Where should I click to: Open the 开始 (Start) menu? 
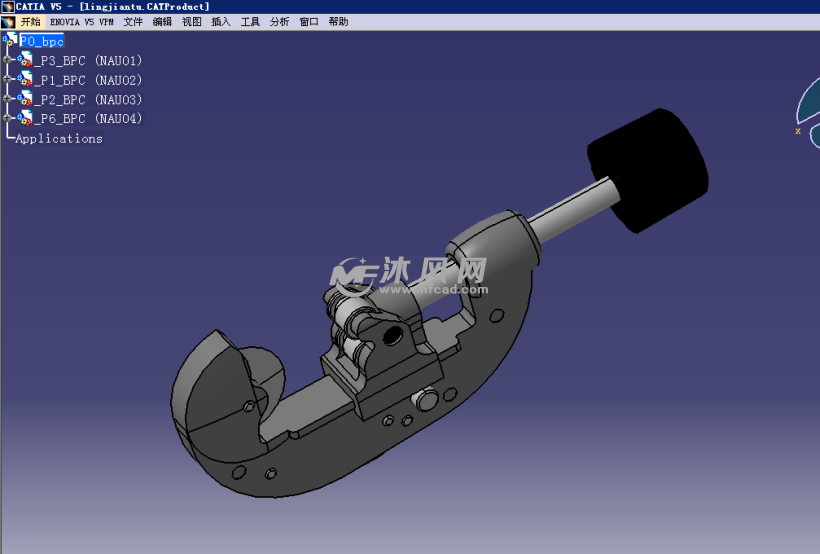pyautogui.click(x=31, y=21)
